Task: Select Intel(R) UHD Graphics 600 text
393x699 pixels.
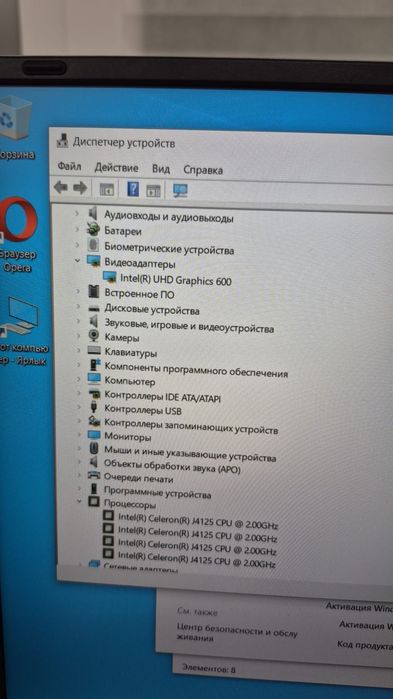Action: tap(176, 280)
